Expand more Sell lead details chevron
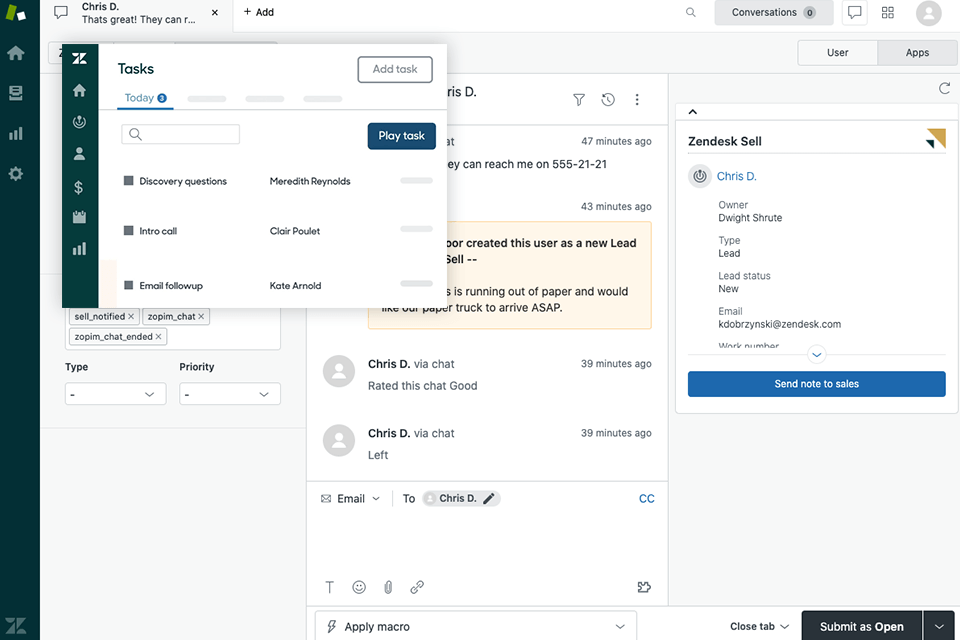Screen dimensions: 960x640 click(817, 355)
